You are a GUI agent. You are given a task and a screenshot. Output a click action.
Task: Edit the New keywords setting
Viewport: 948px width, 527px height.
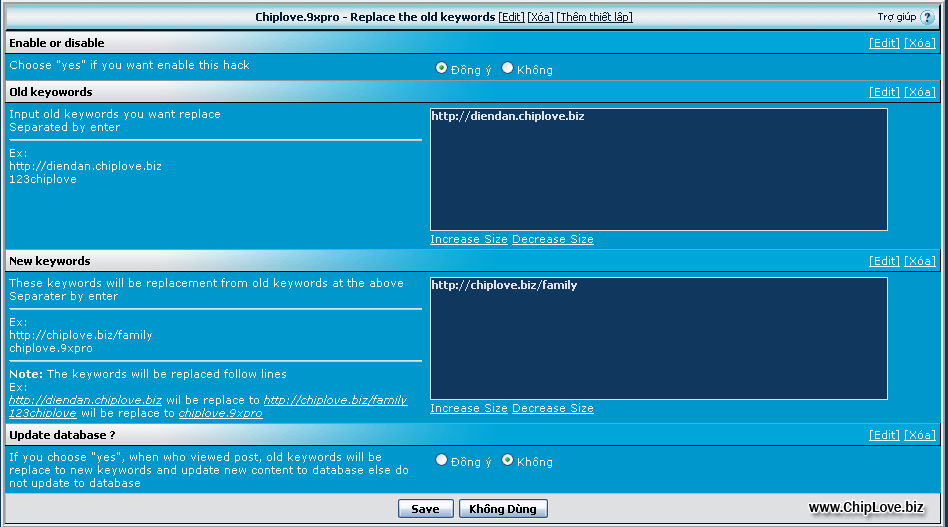[x=885, y=261]
